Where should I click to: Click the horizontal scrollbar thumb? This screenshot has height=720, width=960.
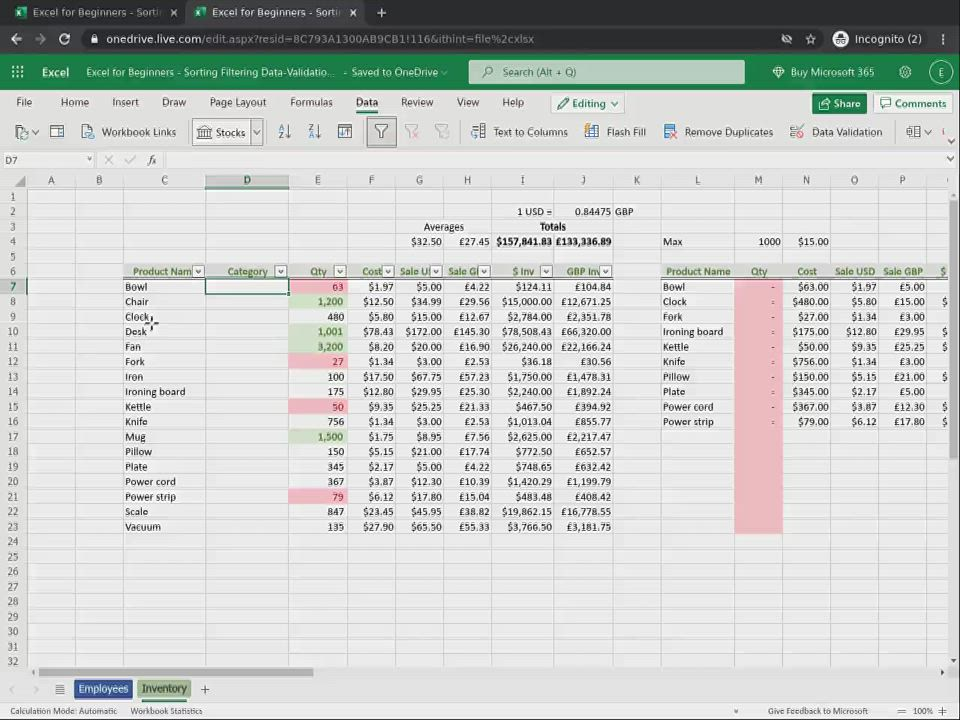click(176, 672)
